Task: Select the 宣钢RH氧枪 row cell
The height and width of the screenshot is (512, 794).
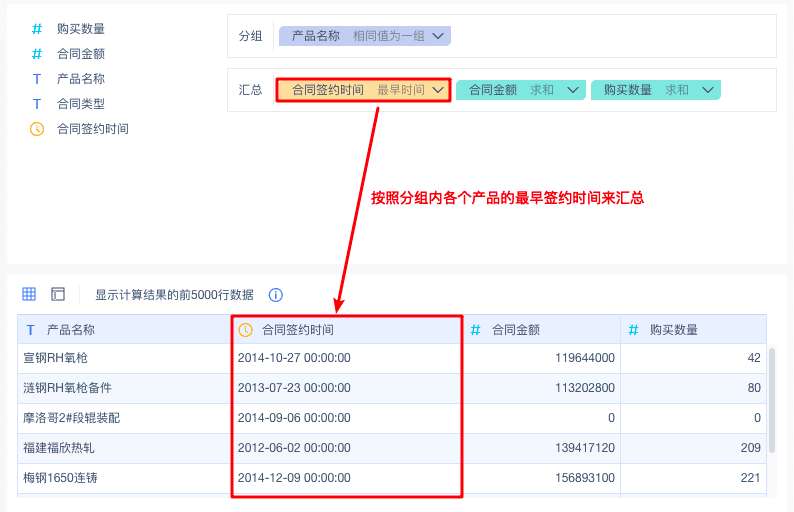Action: tap(124, 358)
